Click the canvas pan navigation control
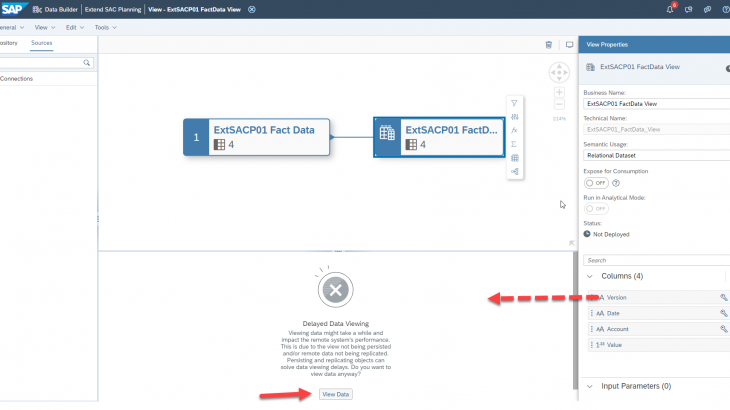Image resolution: width=730 pixels, height=410 pixels. click(559, 73)
